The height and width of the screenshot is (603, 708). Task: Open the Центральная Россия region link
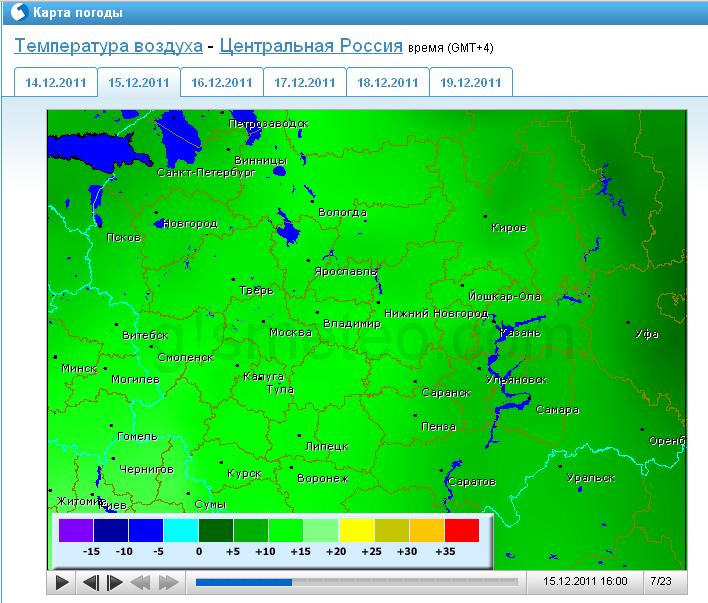(310, 46)
